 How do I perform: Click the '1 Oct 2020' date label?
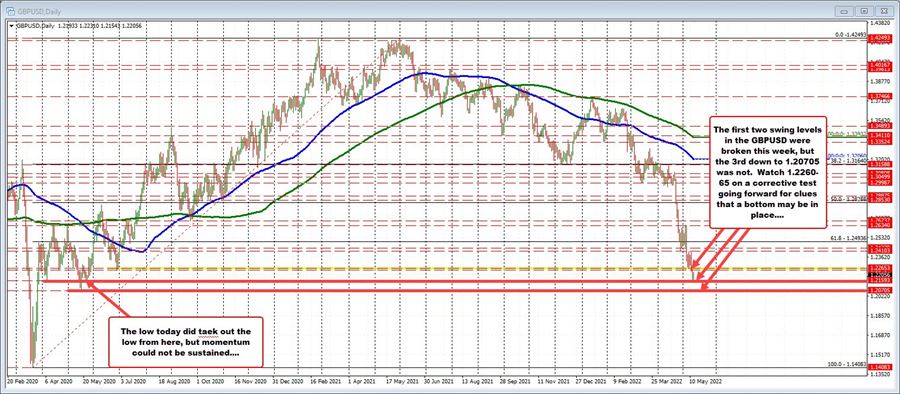(x=211, y=380)
